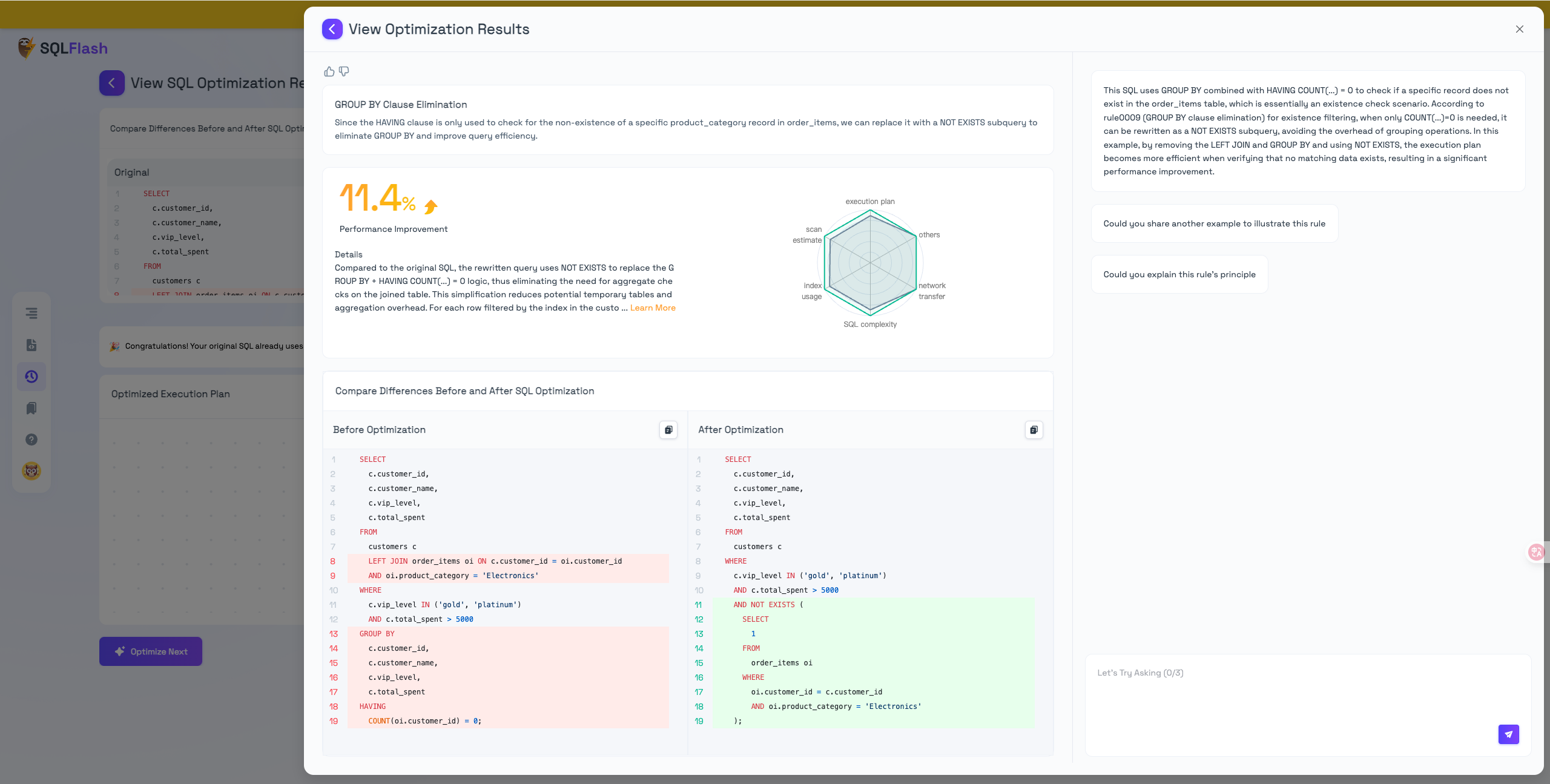Open the document file sidebar icon

pos(31,345)
